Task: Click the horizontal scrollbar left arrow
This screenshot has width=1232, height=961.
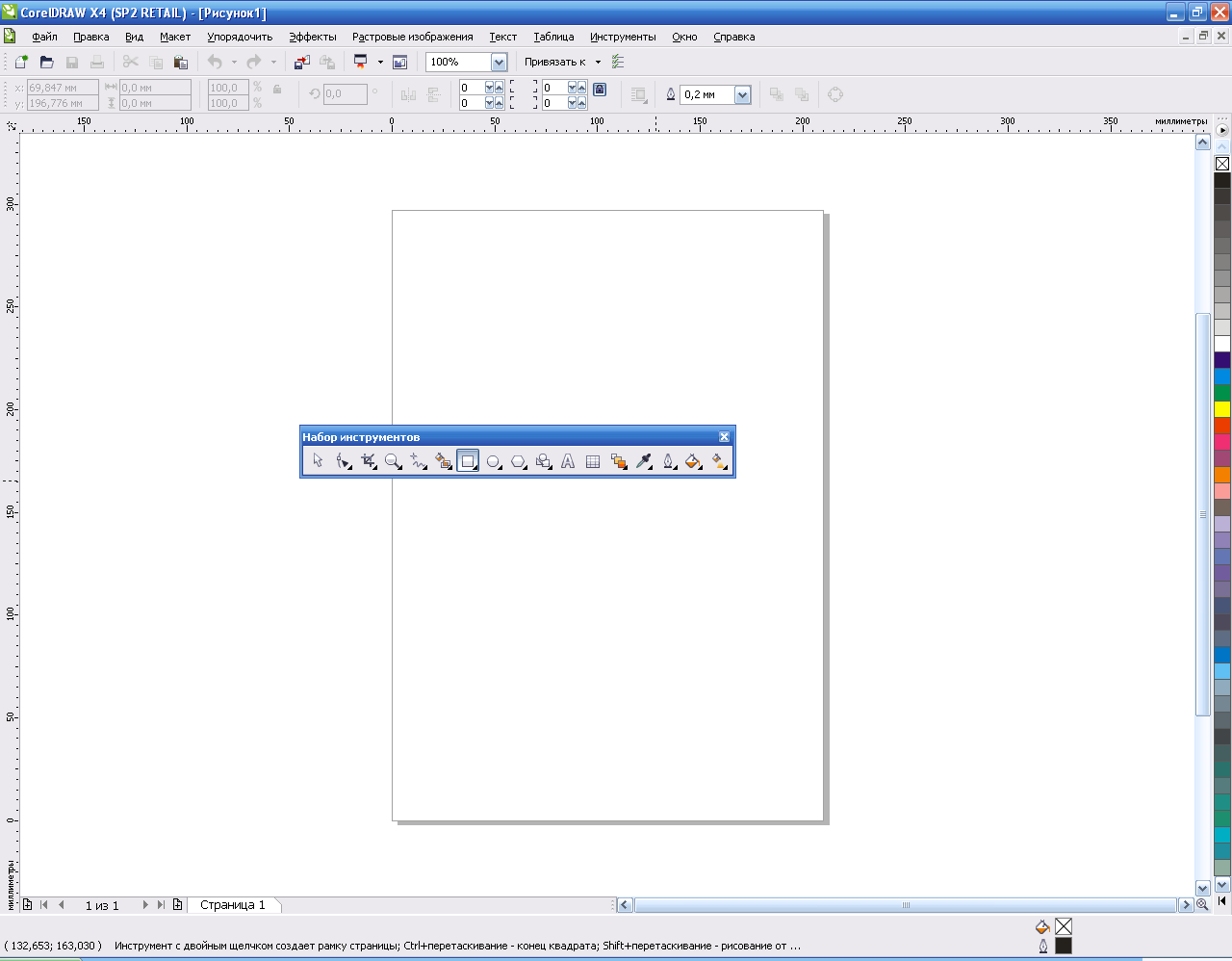Action: click(625, 905)
